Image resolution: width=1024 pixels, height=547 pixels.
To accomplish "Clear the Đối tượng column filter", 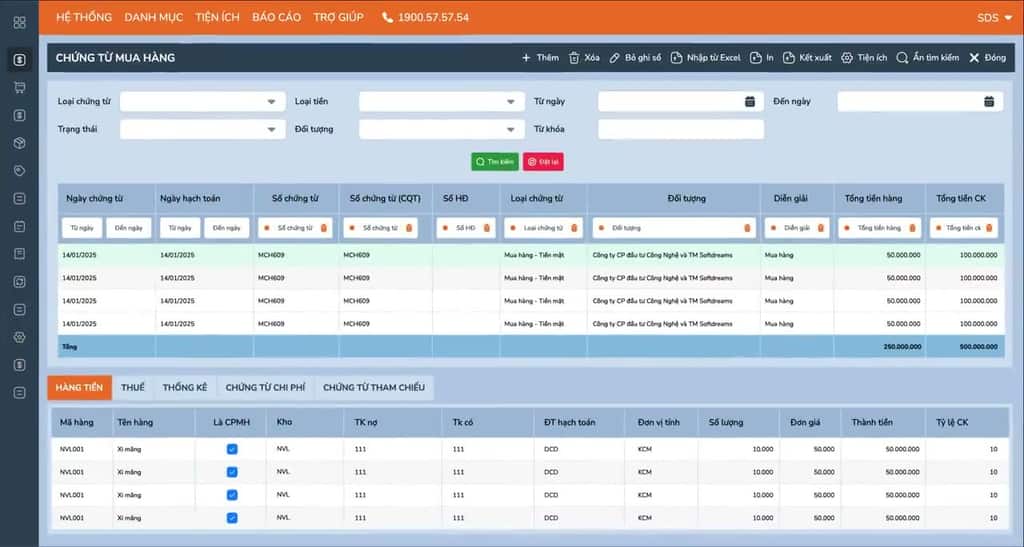I will point(747,228).
